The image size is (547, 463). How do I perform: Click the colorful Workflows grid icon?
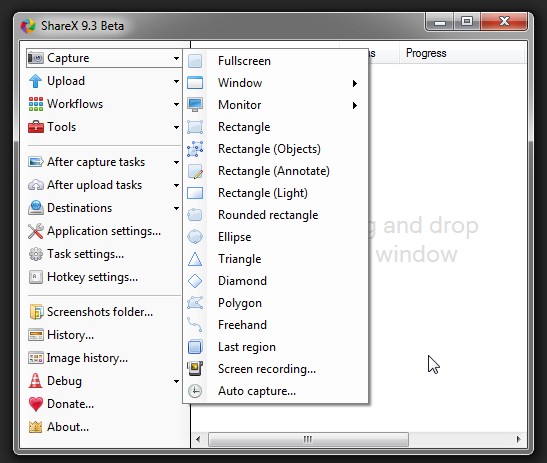36,104
